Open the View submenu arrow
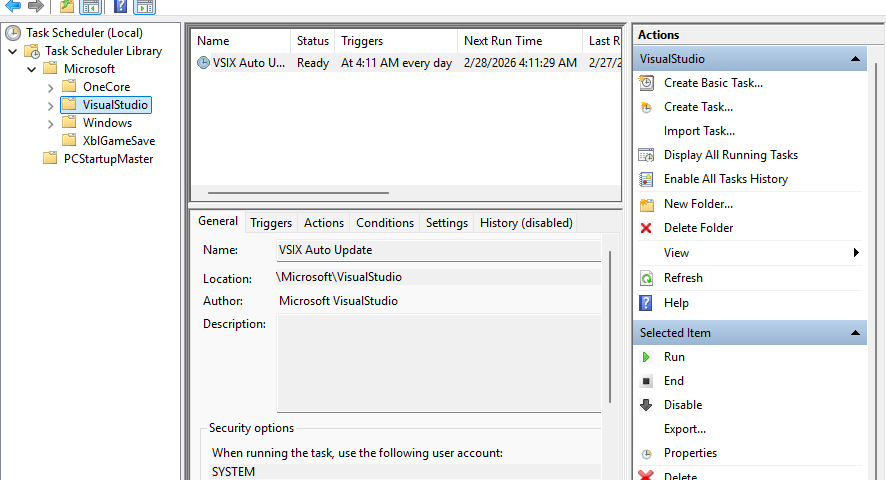The height and width of the screenshot is (480, 886). pyautogui.click(x=856, y=253)
